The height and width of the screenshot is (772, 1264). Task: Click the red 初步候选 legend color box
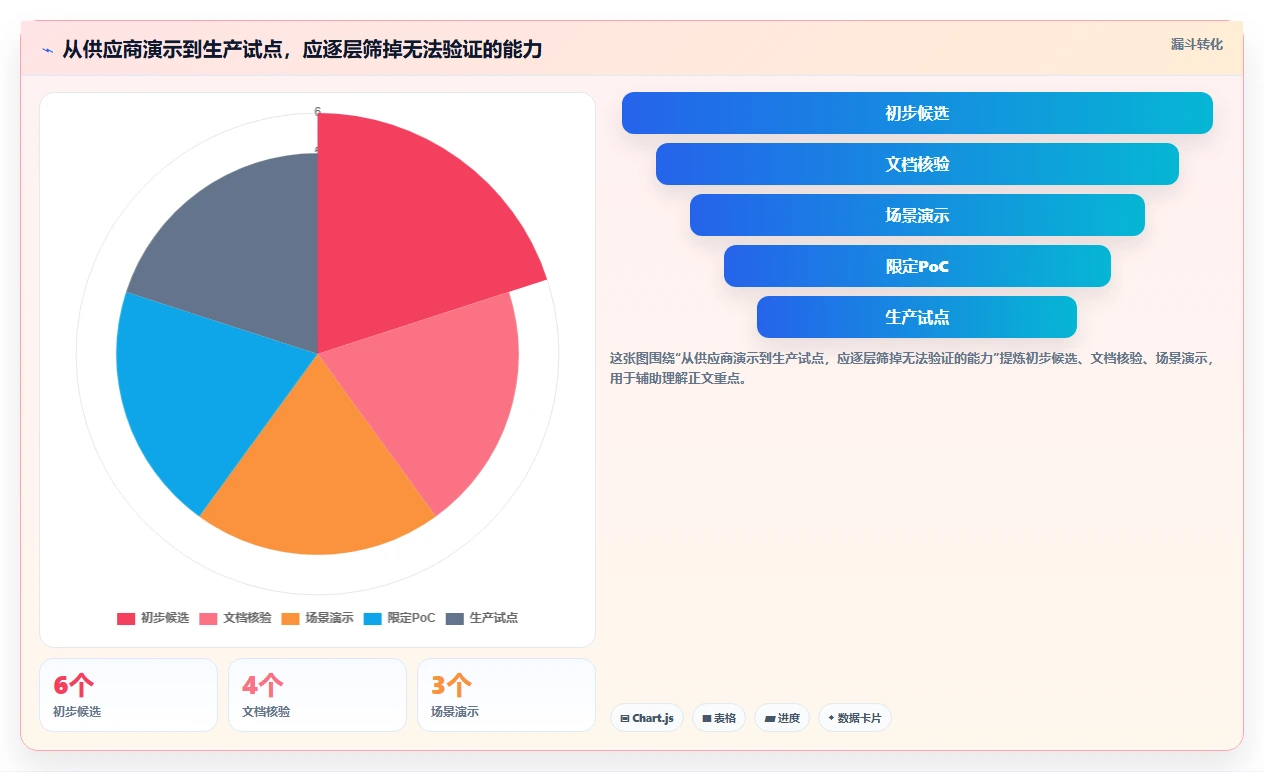click(126, 618)
